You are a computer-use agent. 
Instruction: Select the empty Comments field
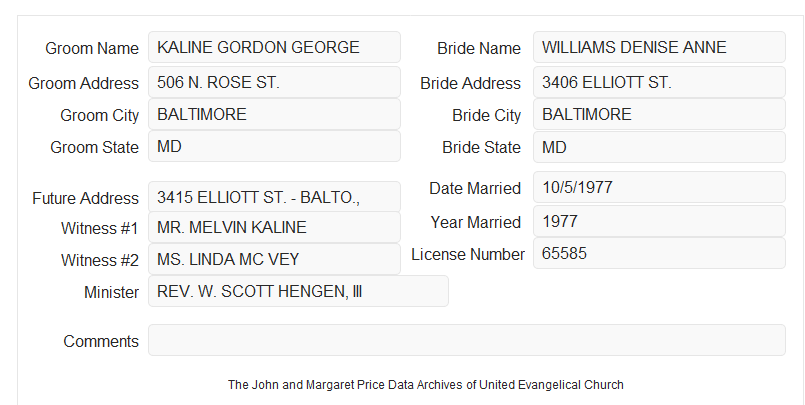(467, 340)
